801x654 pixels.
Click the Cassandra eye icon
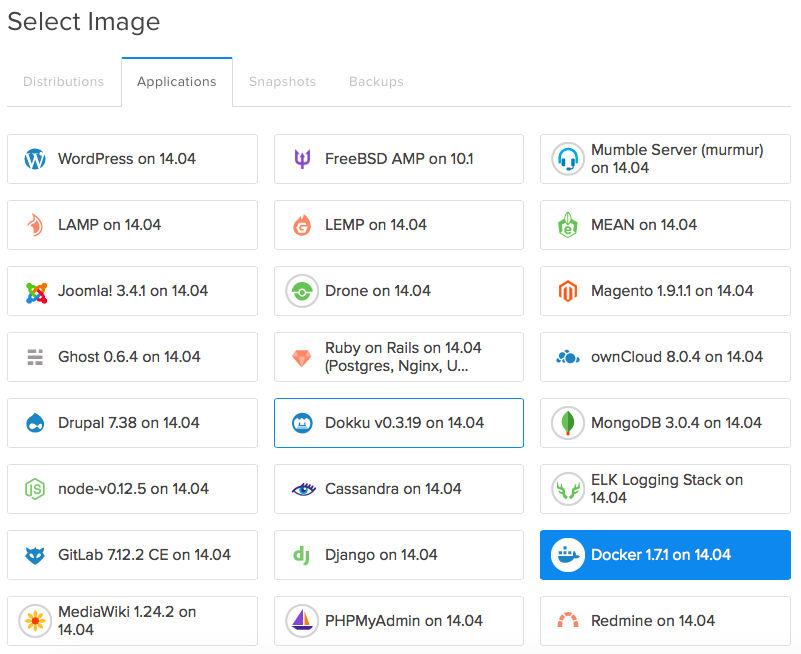click(303, 489)
